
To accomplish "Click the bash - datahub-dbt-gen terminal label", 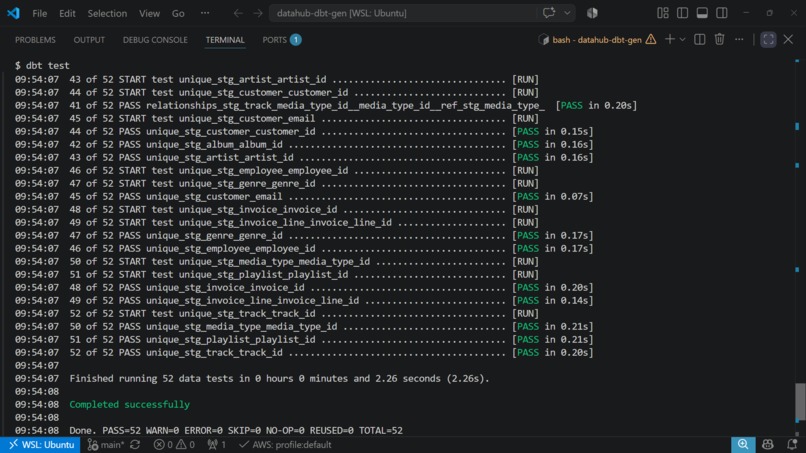I will (597, 40).
